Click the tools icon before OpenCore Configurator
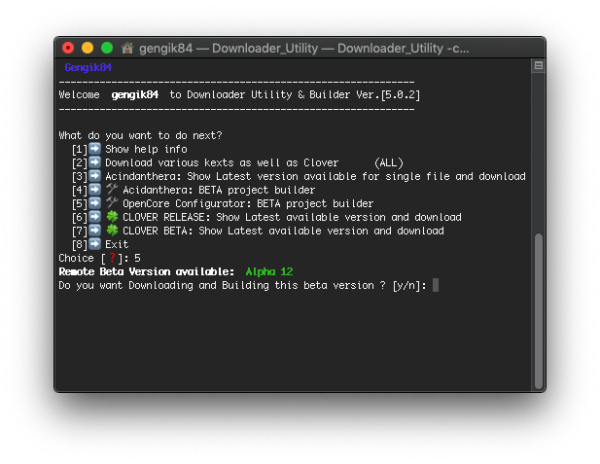 pyautogui.click(x=112, y=203)
